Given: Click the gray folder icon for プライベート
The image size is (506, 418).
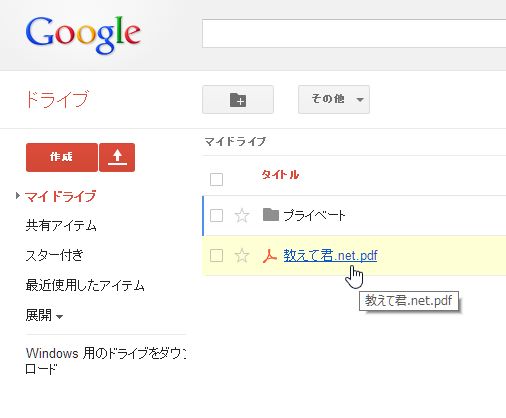Looking at the screenshot, I should coord(271,215).
